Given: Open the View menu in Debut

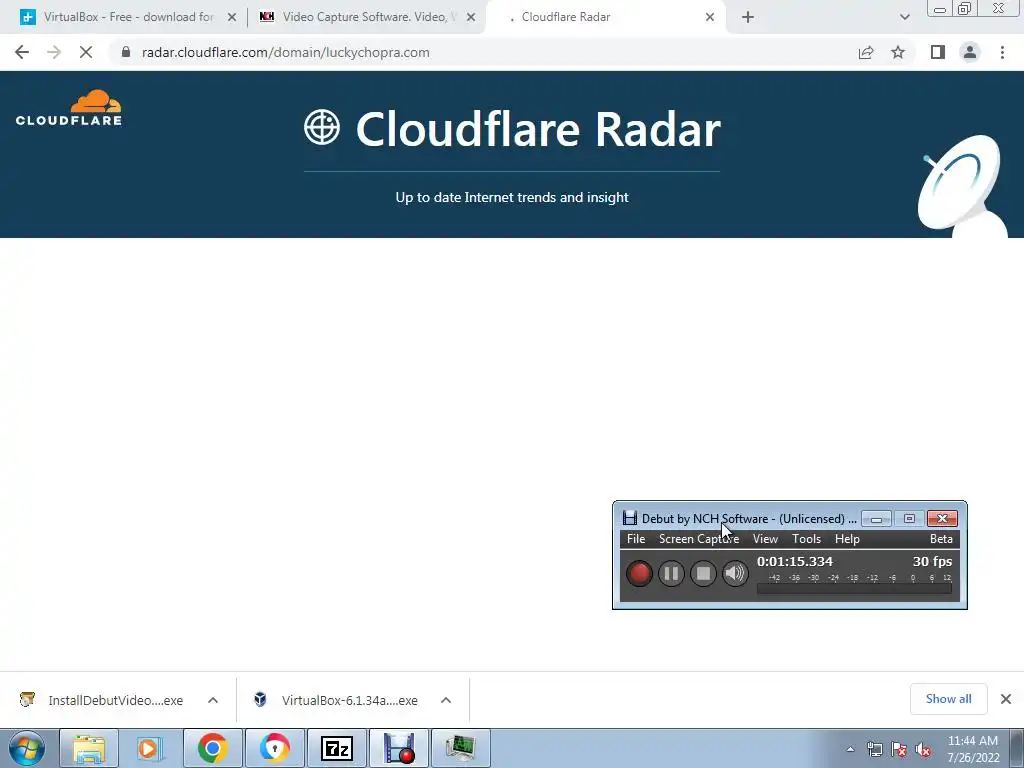Looking at the screenshot, I should point(765,539).
